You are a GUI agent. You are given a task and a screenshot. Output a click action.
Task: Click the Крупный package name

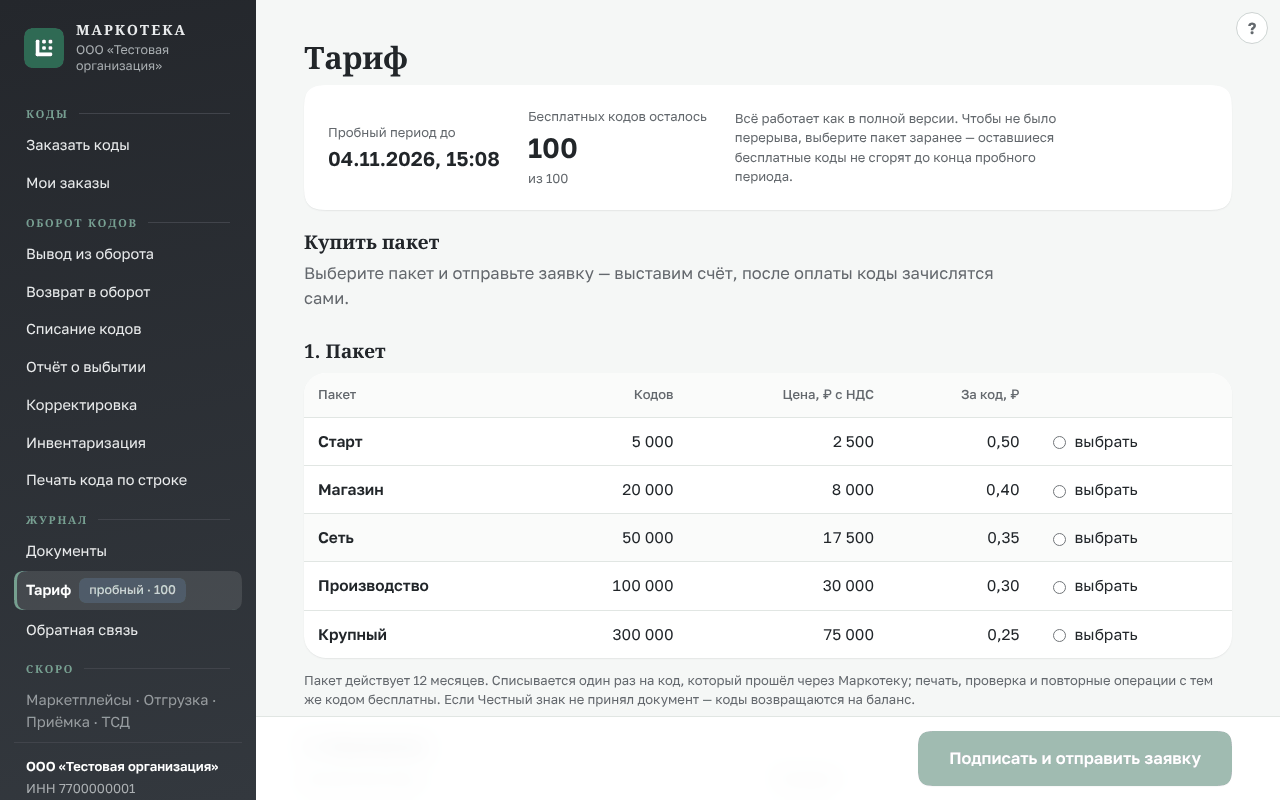click(352, 635)
